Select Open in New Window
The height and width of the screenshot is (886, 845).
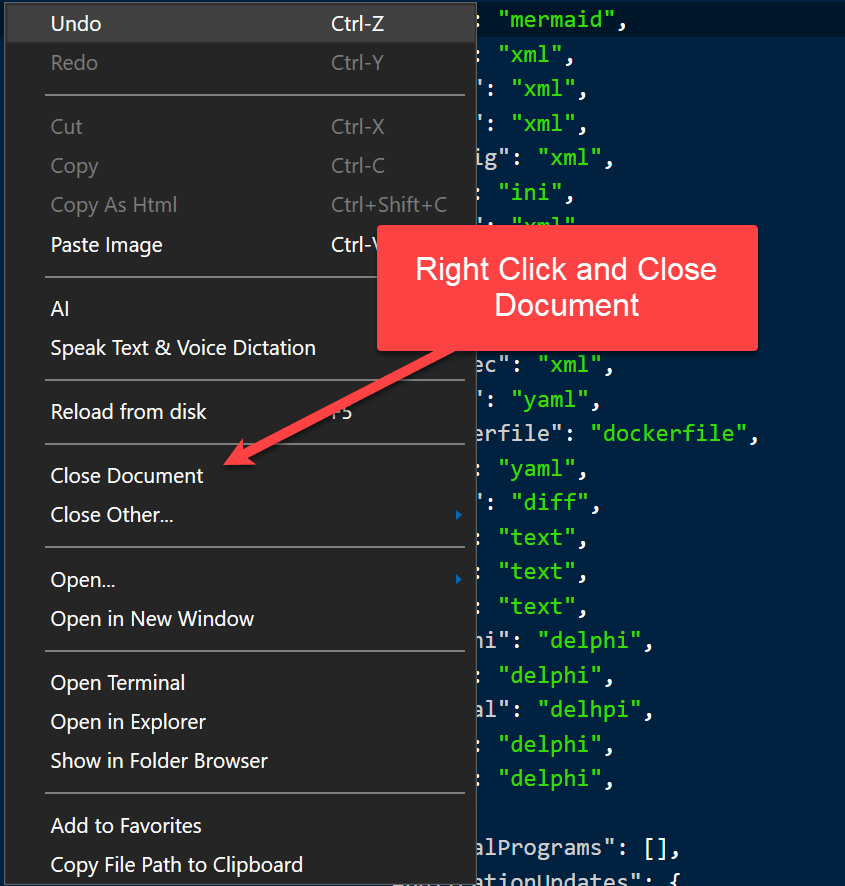pyautogui.click(x=240, y=619)
